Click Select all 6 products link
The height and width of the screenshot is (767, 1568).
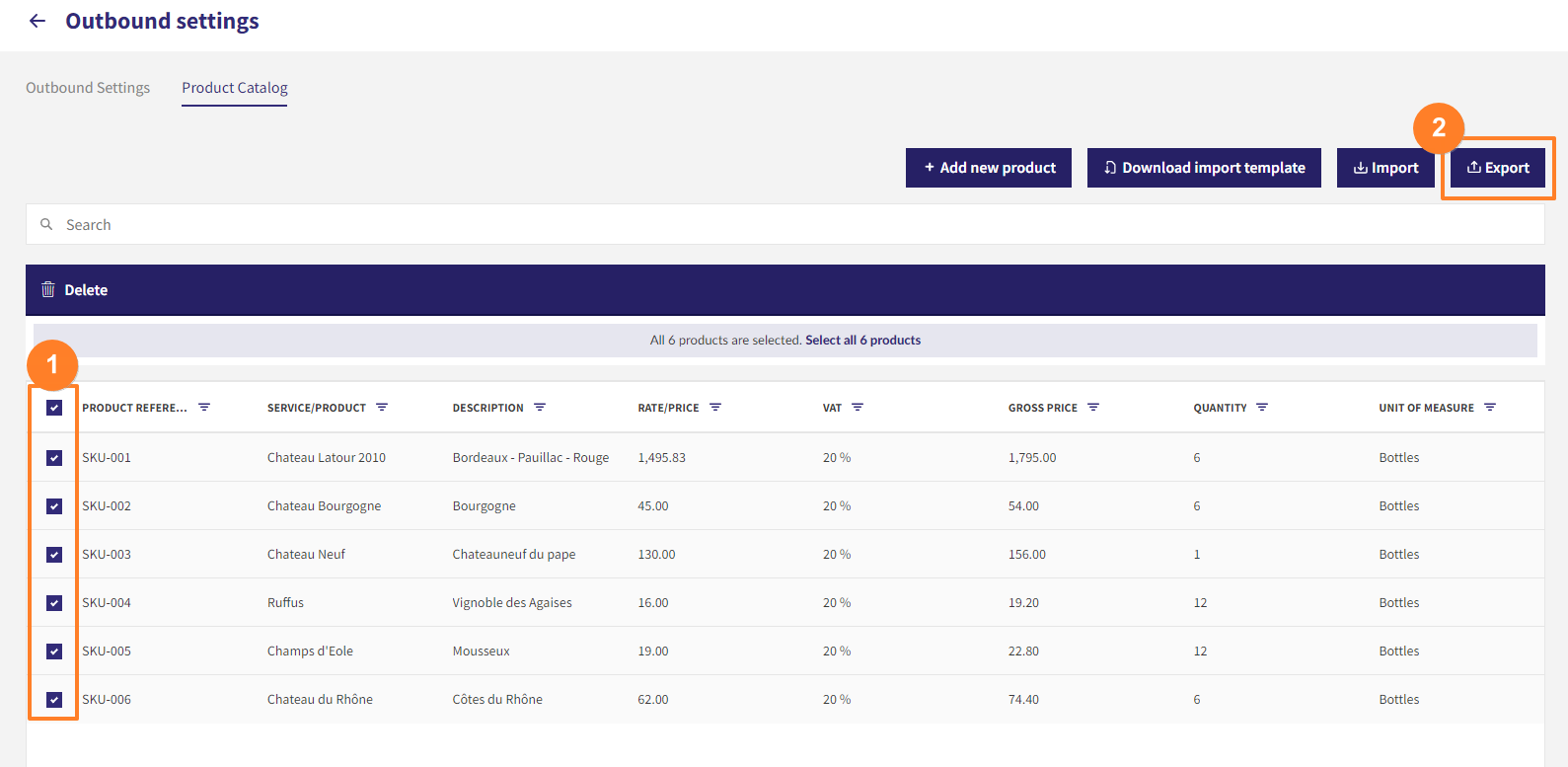[863, 340]
